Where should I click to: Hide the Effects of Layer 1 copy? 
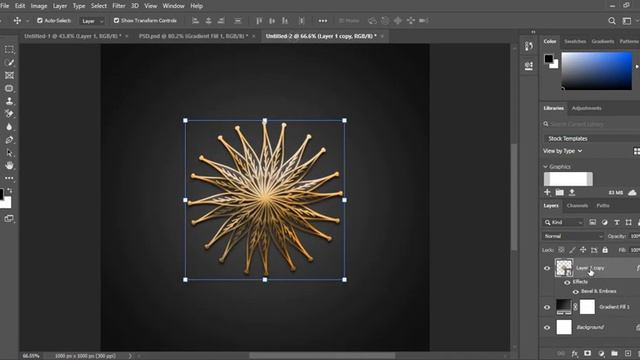pyautogui.click(x=567, y=282)
